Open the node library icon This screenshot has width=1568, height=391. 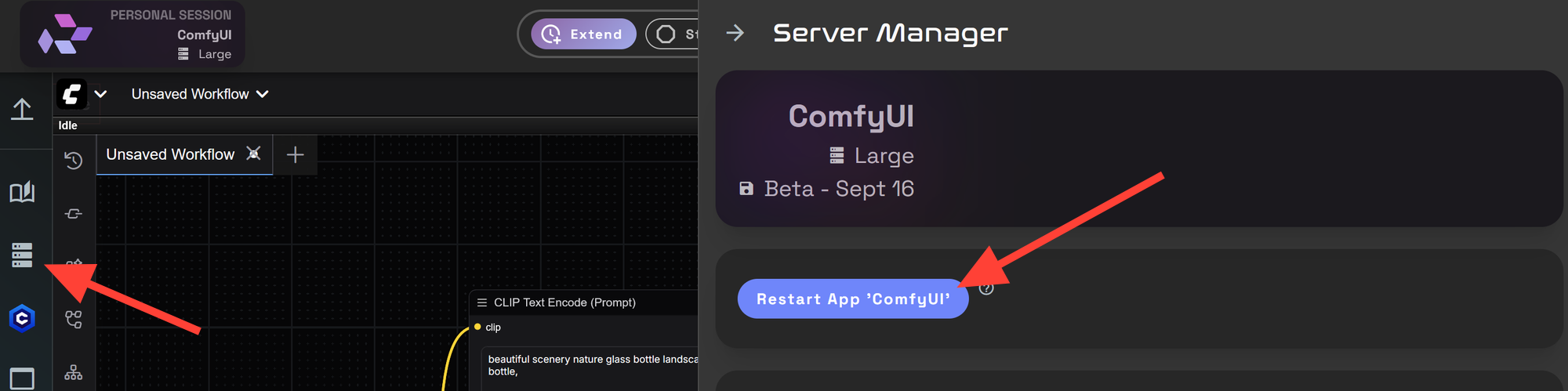[x=74, y=213]
